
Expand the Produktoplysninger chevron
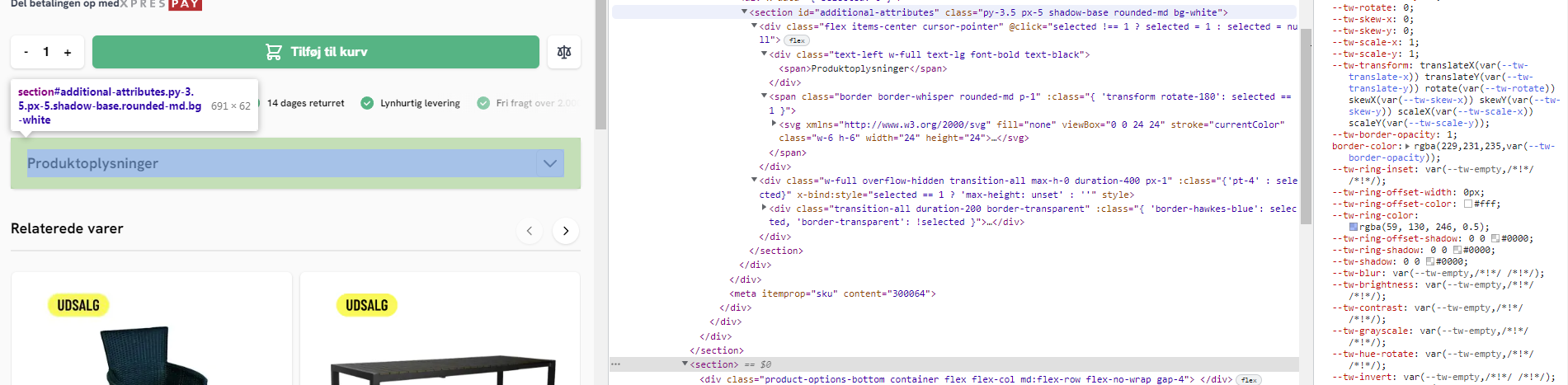pyautogui.click(x=550, y=163)
